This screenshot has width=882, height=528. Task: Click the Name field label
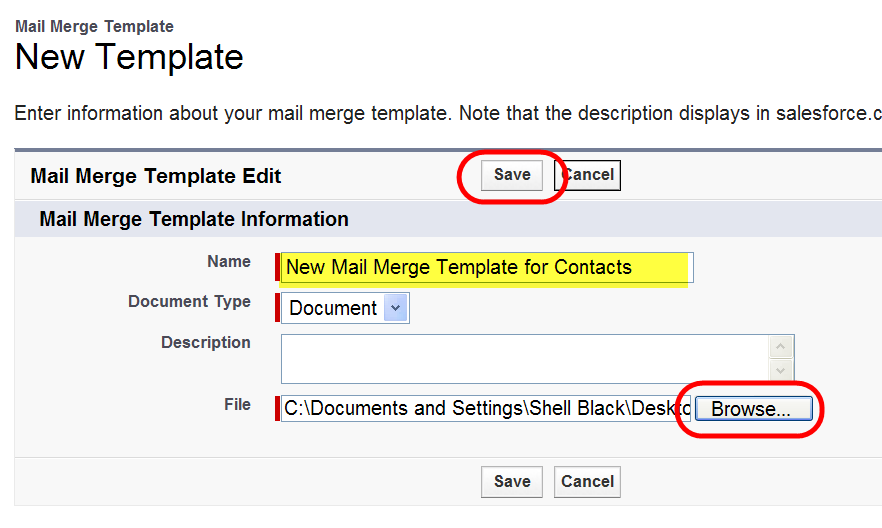click(x=229, y=261)
